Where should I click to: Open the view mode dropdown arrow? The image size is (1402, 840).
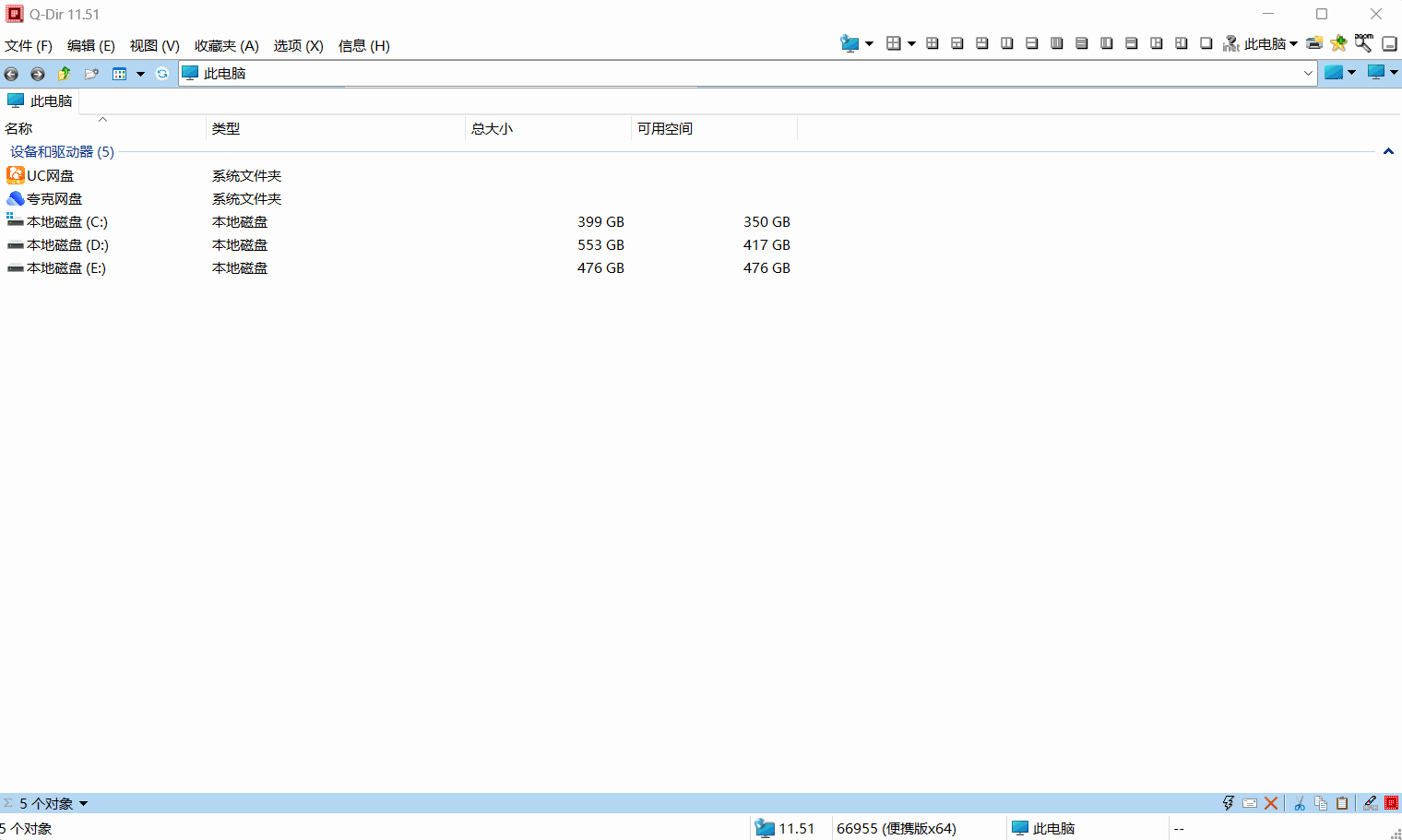pos(140,74)
